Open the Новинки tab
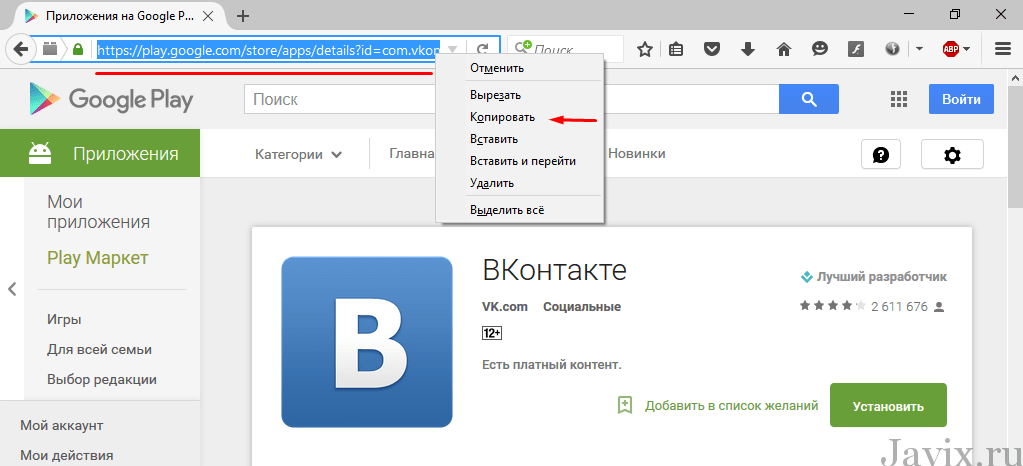Image resolution: width=1023 pixels, height=466 pixels. 637,154
